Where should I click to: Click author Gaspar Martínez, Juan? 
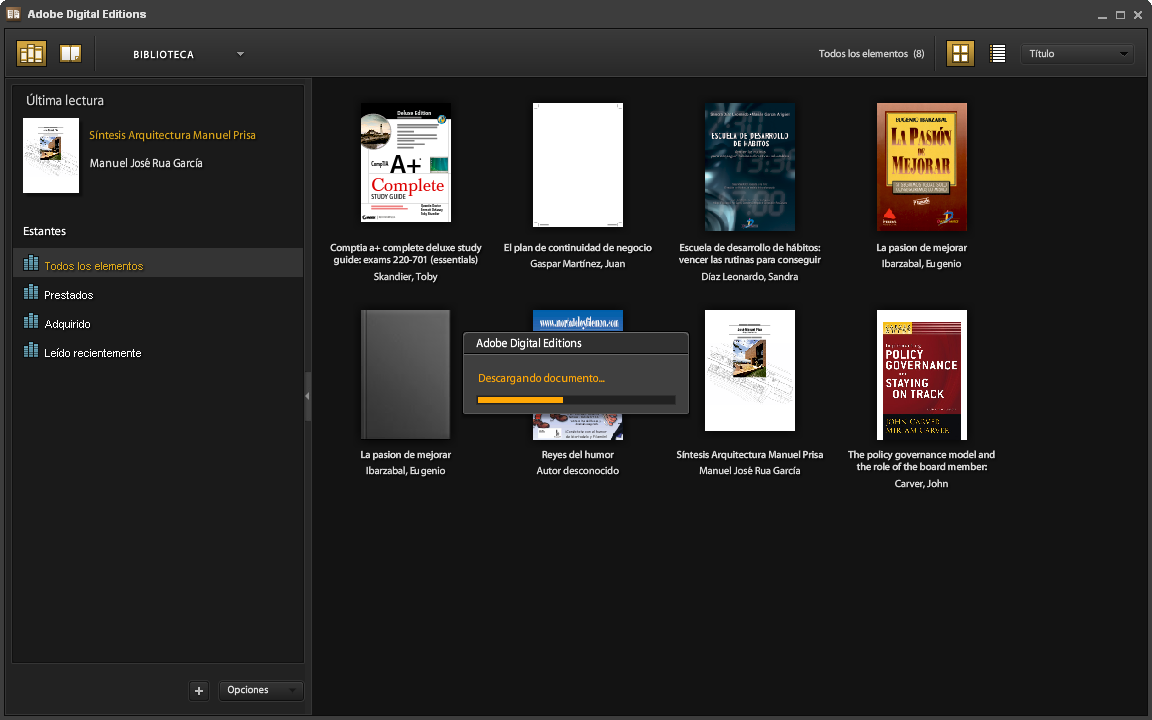[577, 264]
